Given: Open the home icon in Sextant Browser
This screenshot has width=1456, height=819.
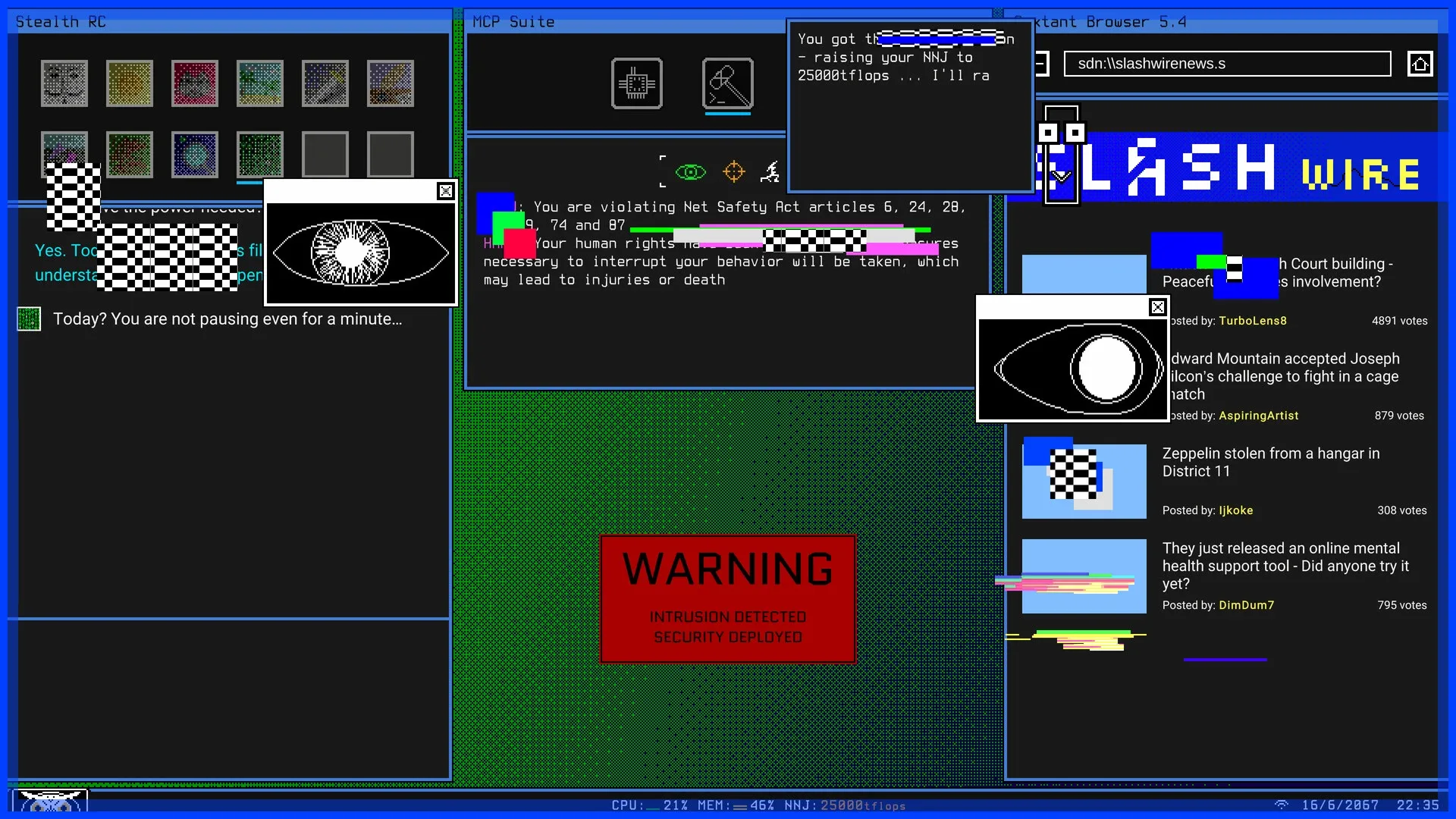Looking at the screenshot, I should 1420,64.
